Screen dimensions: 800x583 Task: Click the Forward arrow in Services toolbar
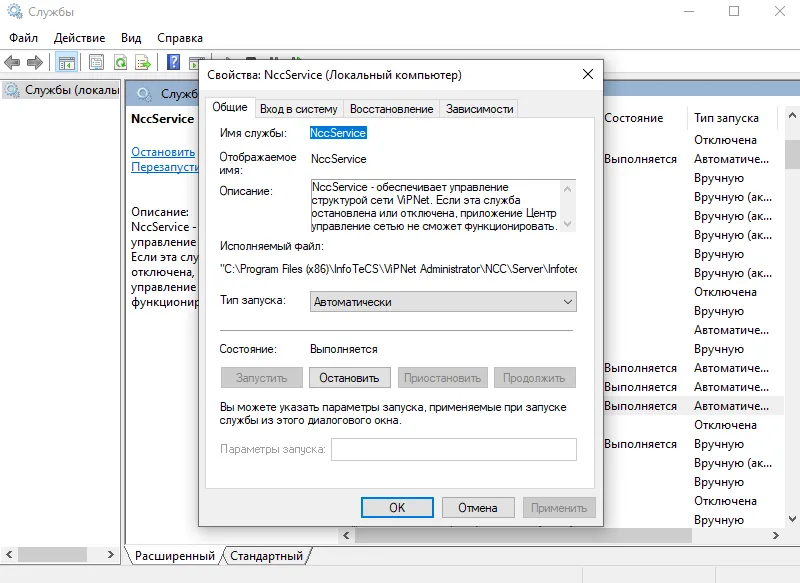click(35, 63)
